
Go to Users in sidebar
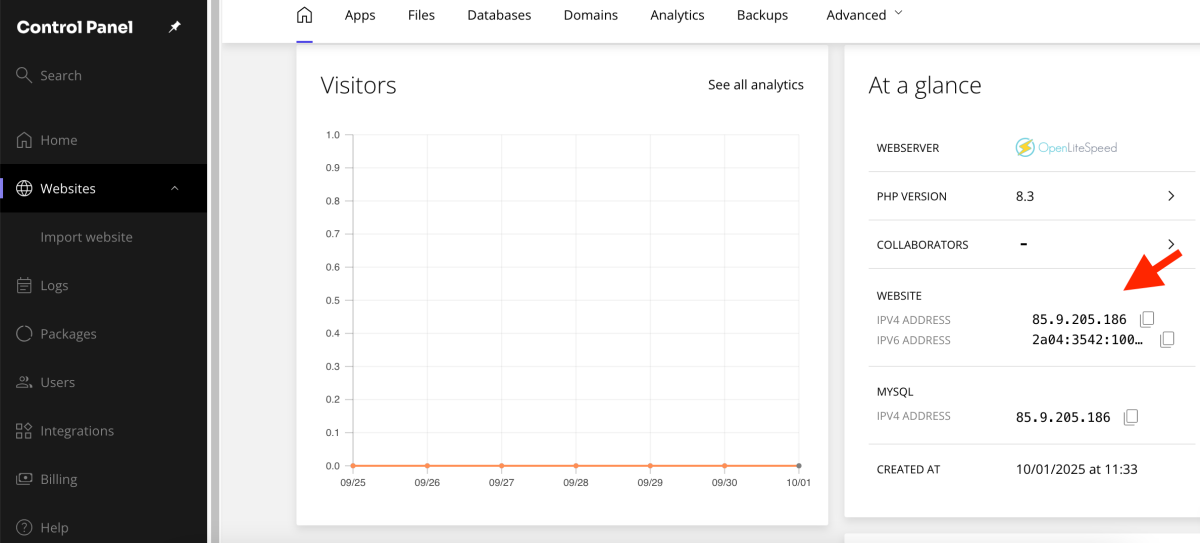[x=57, y=382]
